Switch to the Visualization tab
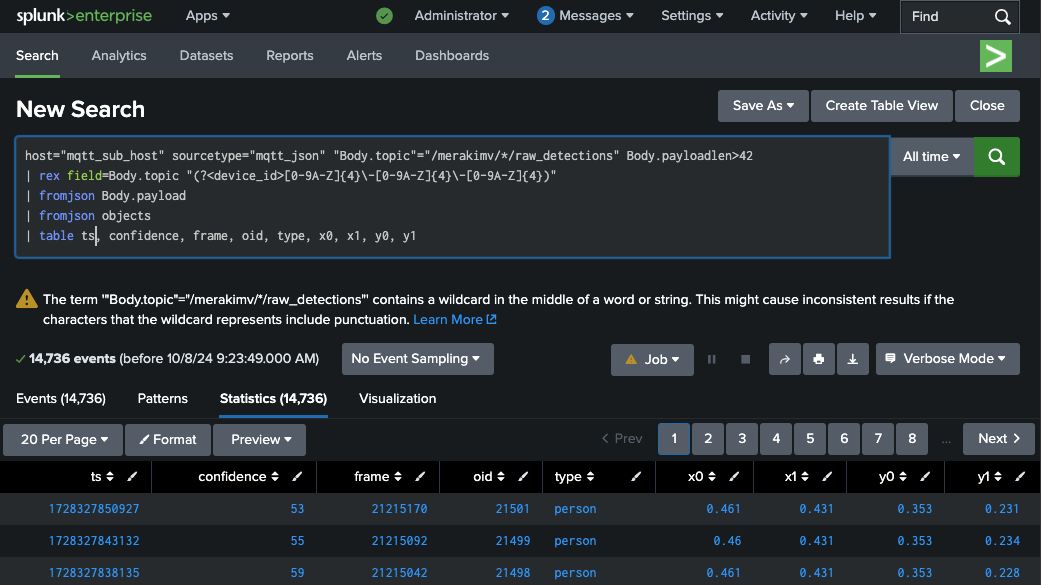1041x585 pixels. (x=398, y=399)
